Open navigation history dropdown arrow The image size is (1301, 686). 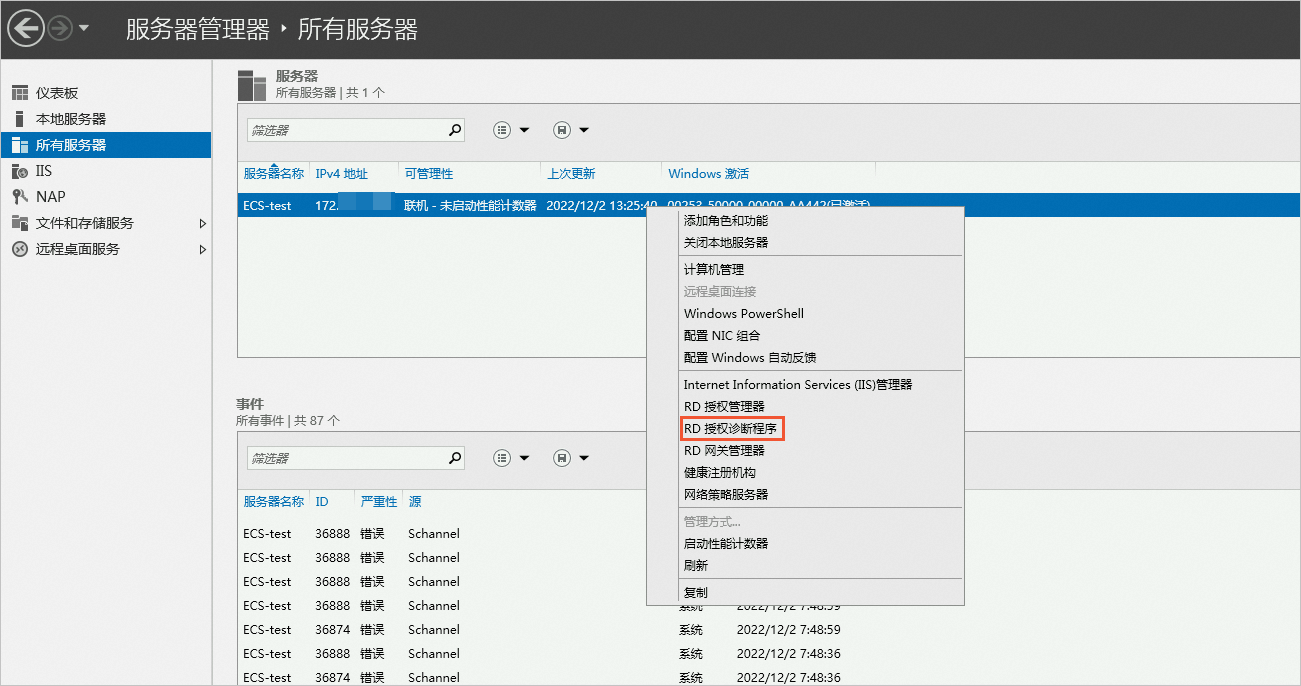tap(84, 28)
